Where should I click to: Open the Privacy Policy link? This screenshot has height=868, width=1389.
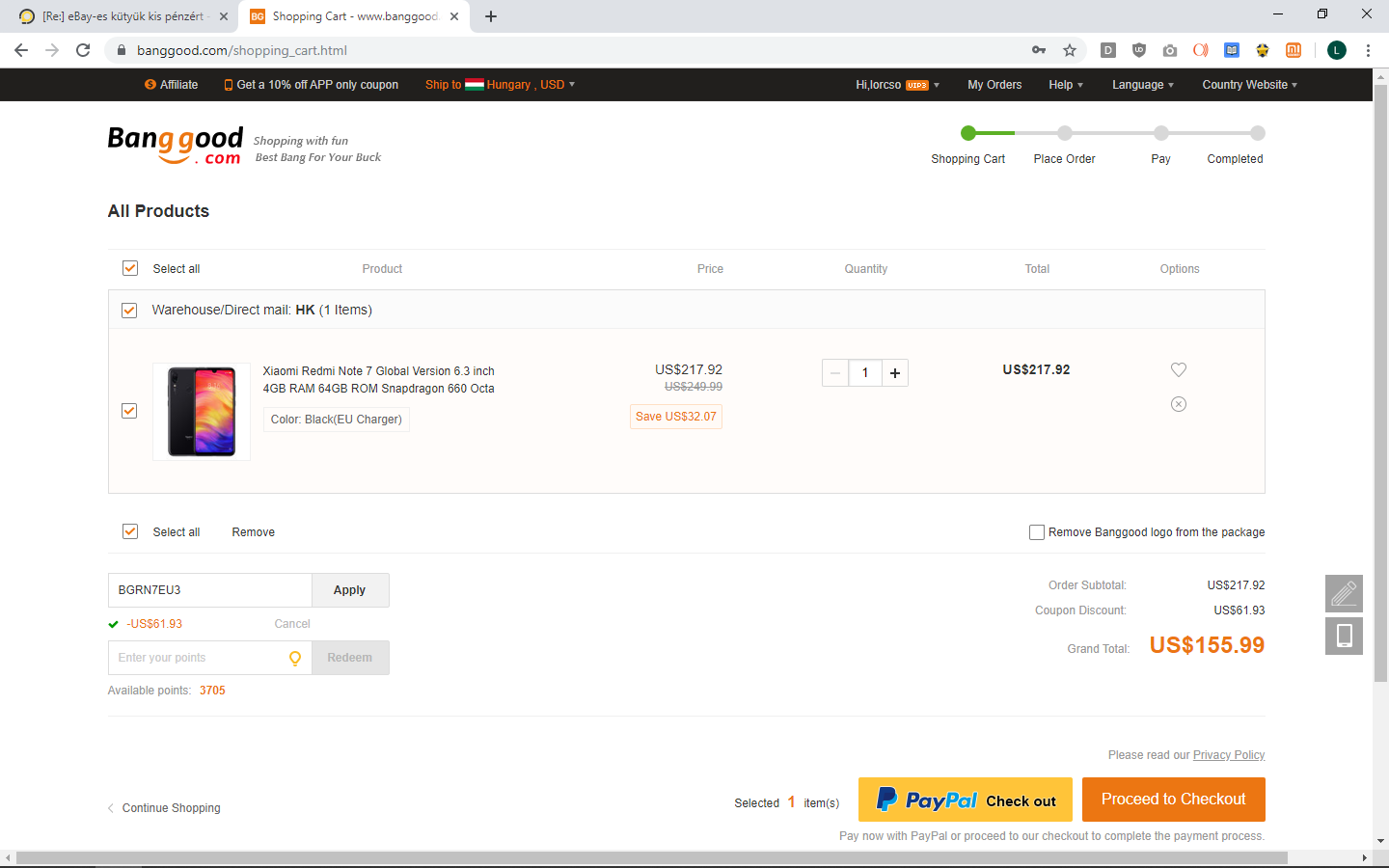tap(1229, 755)
